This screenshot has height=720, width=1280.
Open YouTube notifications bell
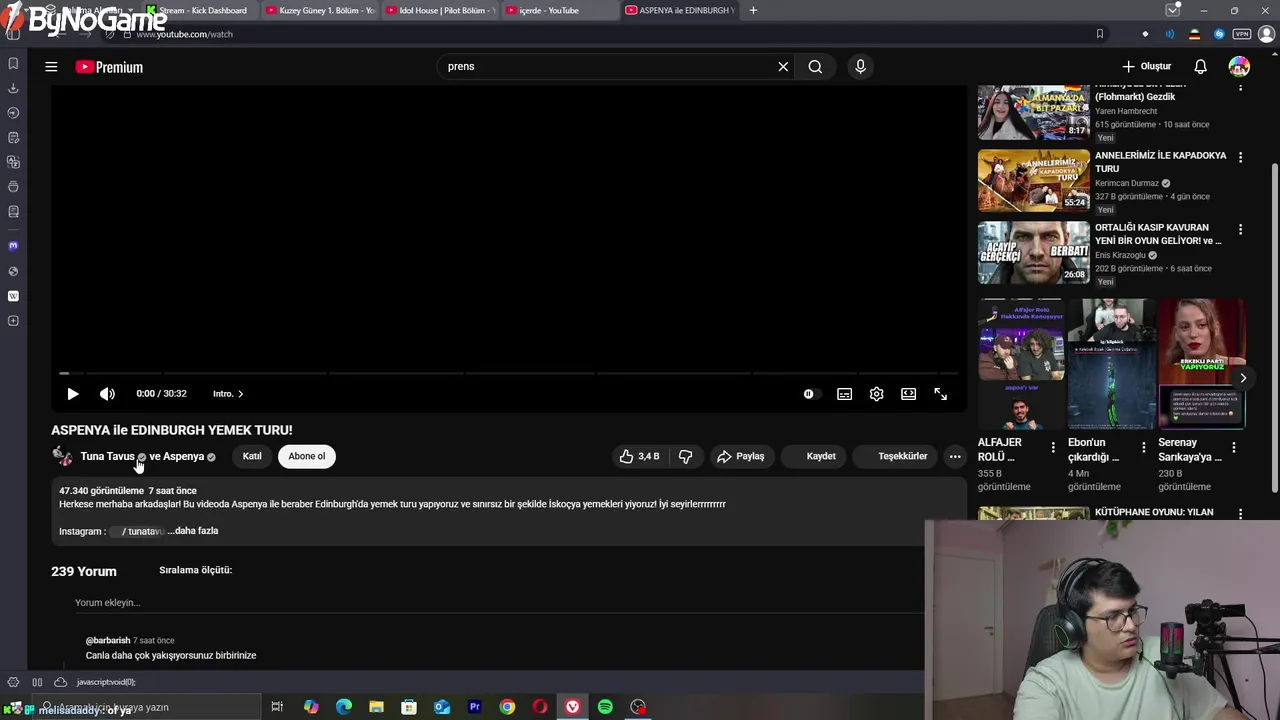coord(1200,66)
